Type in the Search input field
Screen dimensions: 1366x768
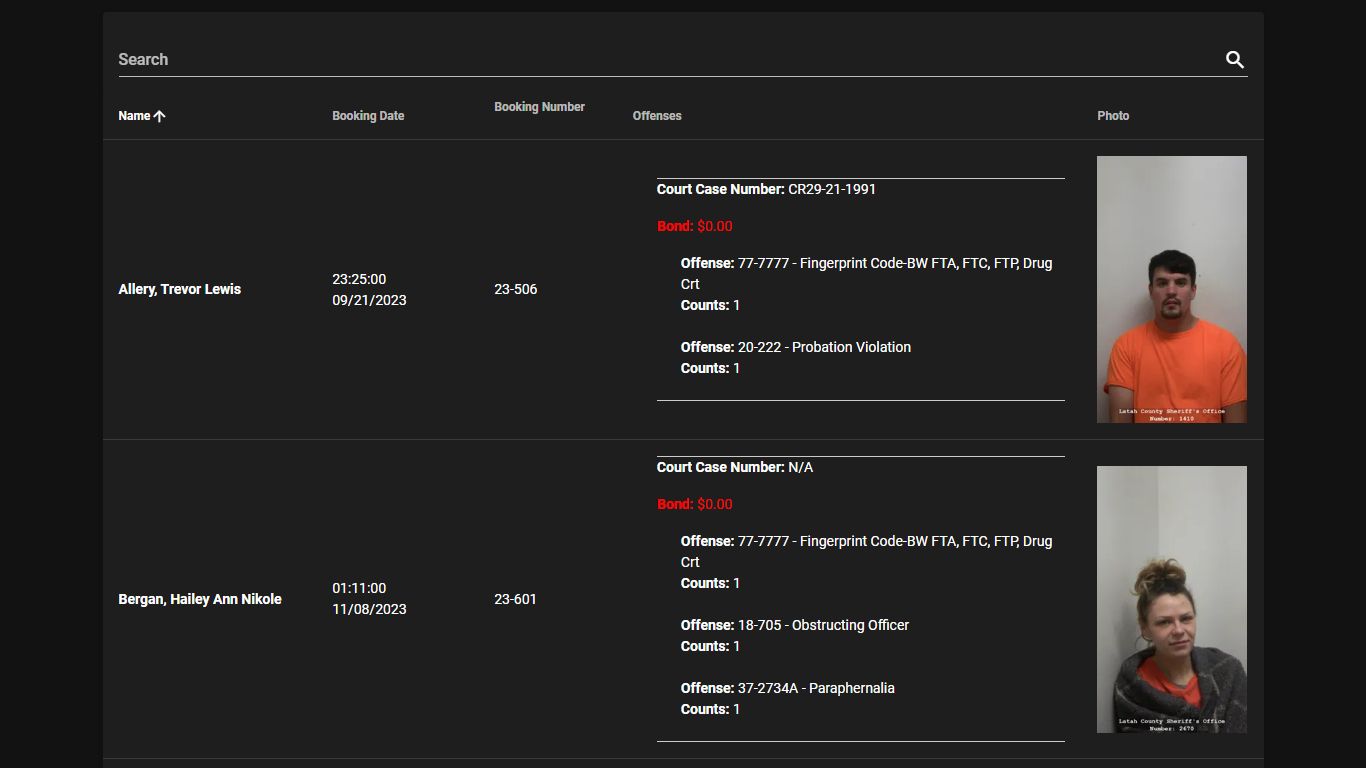pyautogui.click(x=660, y=60)
